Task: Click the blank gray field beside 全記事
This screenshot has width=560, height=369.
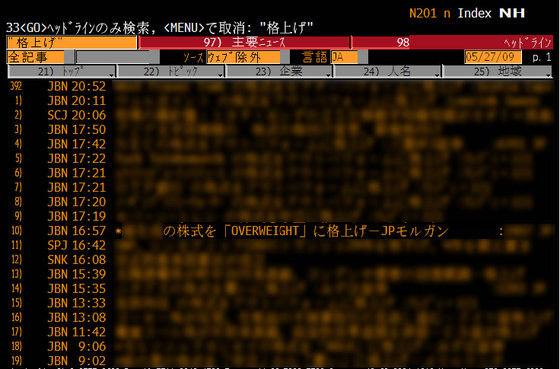Action: tap(118, 57)
